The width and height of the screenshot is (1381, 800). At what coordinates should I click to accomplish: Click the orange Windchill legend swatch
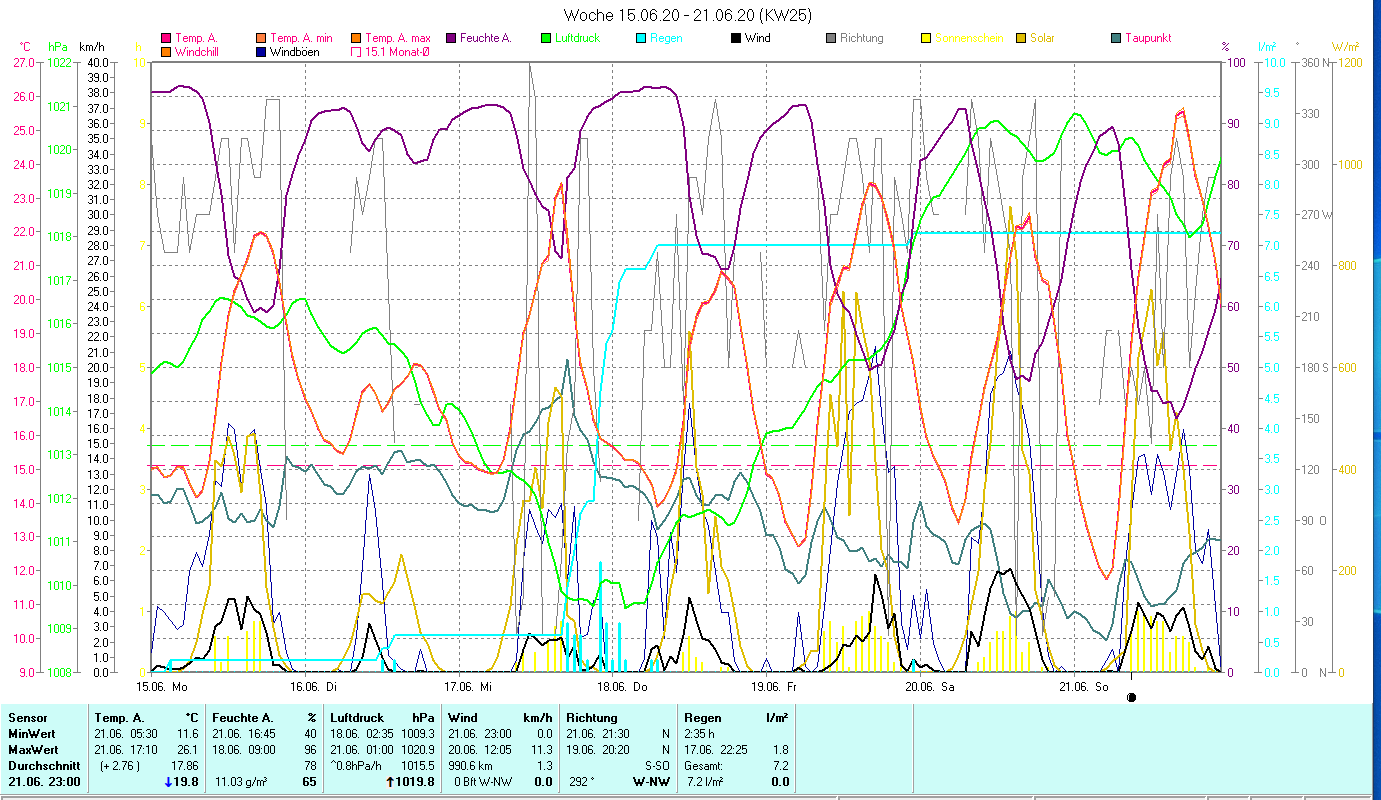166,51
